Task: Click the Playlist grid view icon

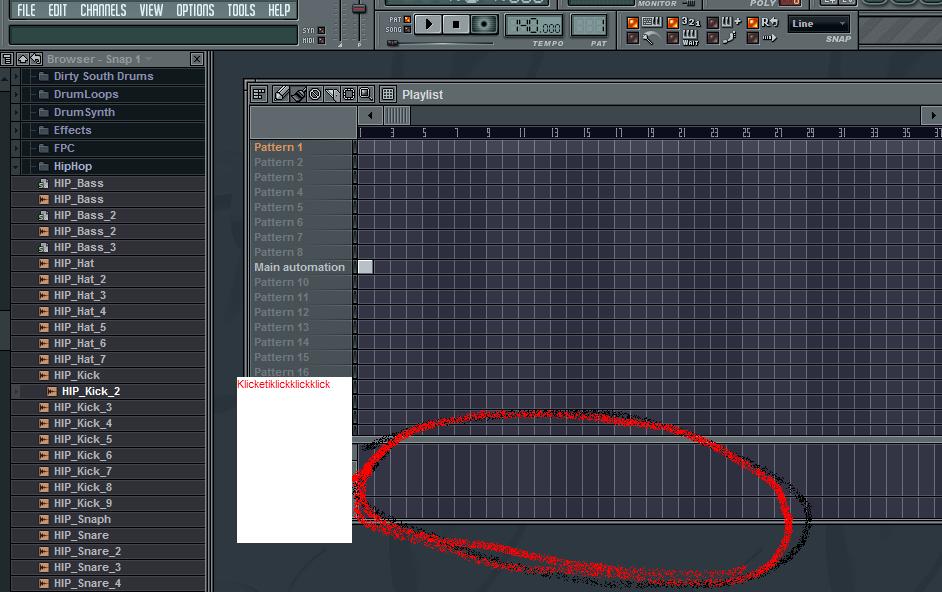Action: (388, 94)
